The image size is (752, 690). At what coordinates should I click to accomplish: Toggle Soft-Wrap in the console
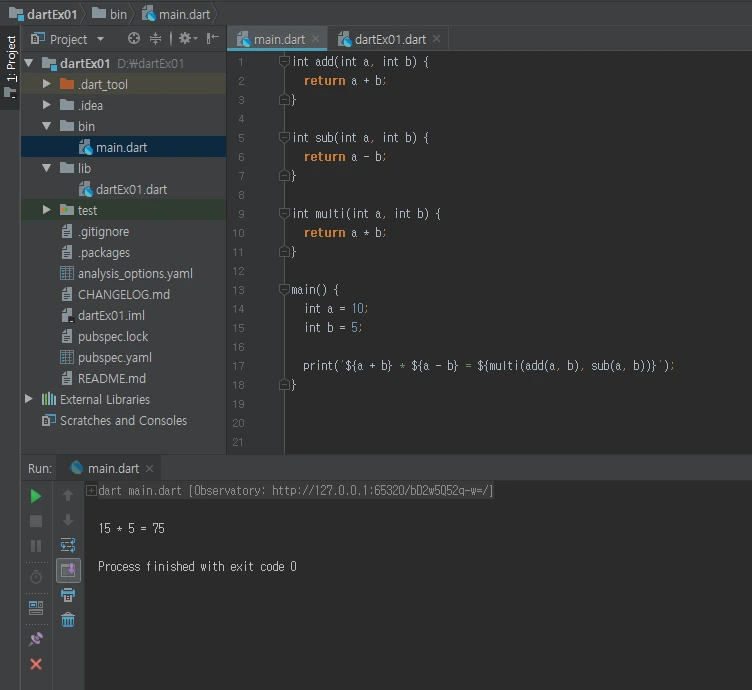pos(68,545)
